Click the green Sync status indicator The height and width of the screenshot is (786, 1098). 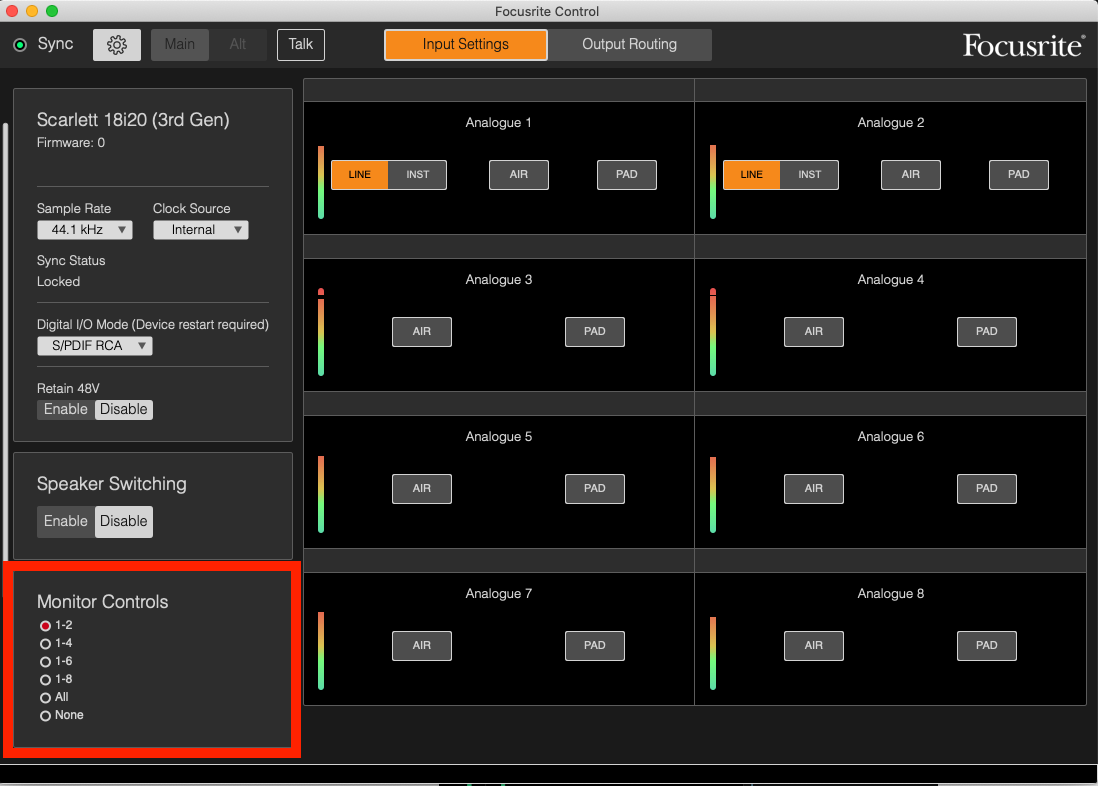20,45
